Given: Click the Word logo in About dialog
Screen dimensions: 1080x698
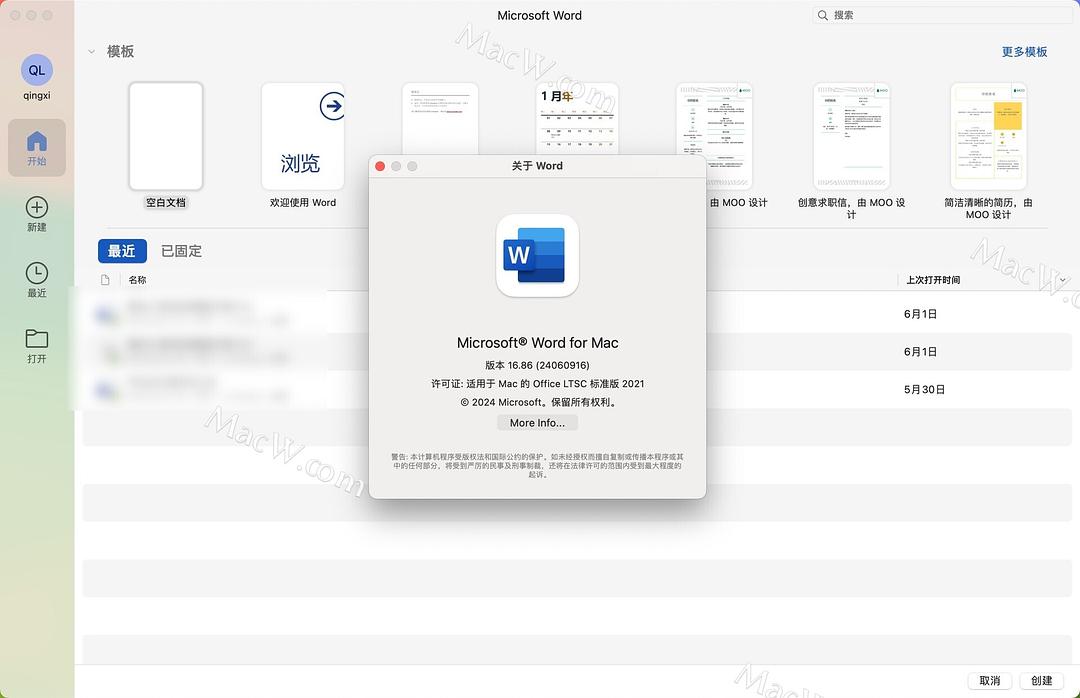Looking at the screenshot, I should (x=537, y=256).
